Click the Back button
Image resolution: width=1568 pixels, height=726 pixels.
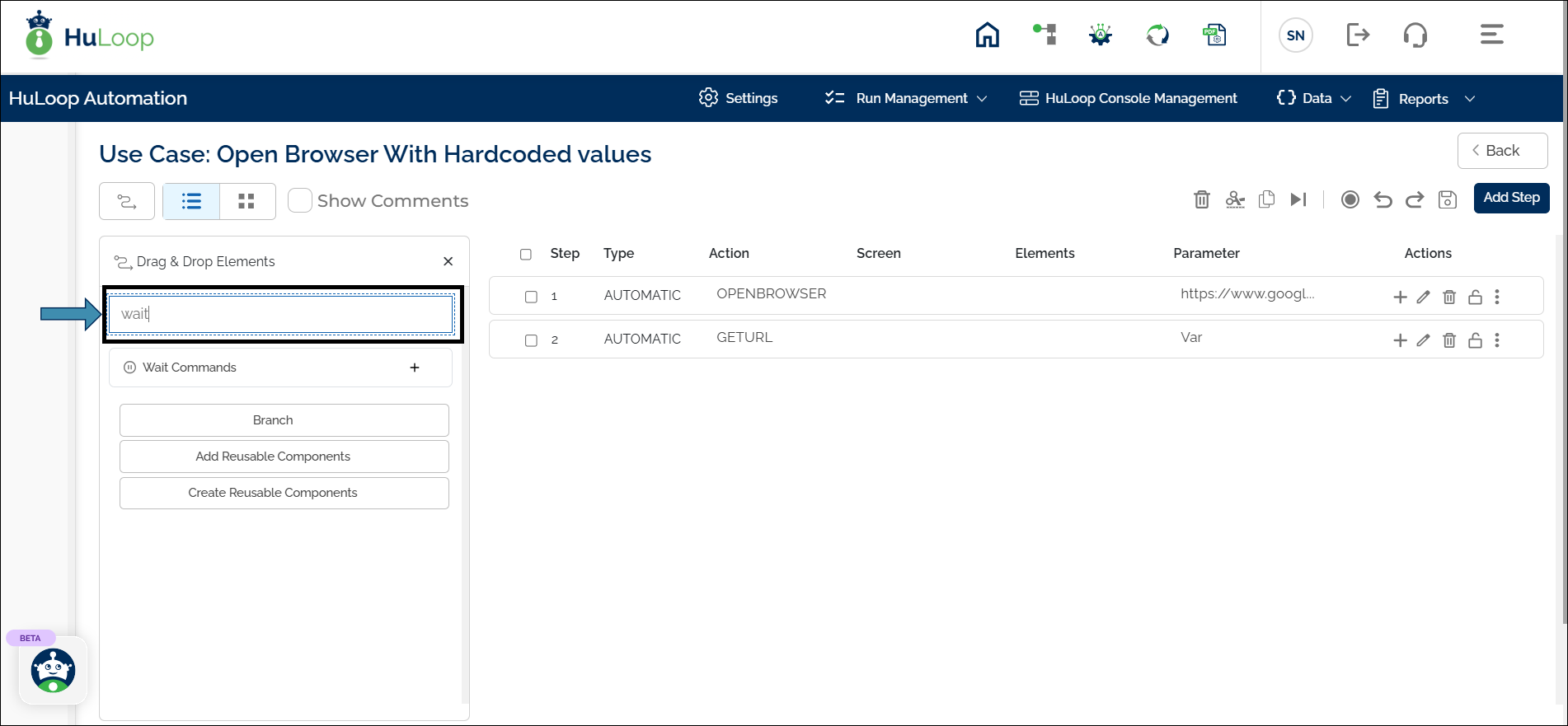point(1502,151)
